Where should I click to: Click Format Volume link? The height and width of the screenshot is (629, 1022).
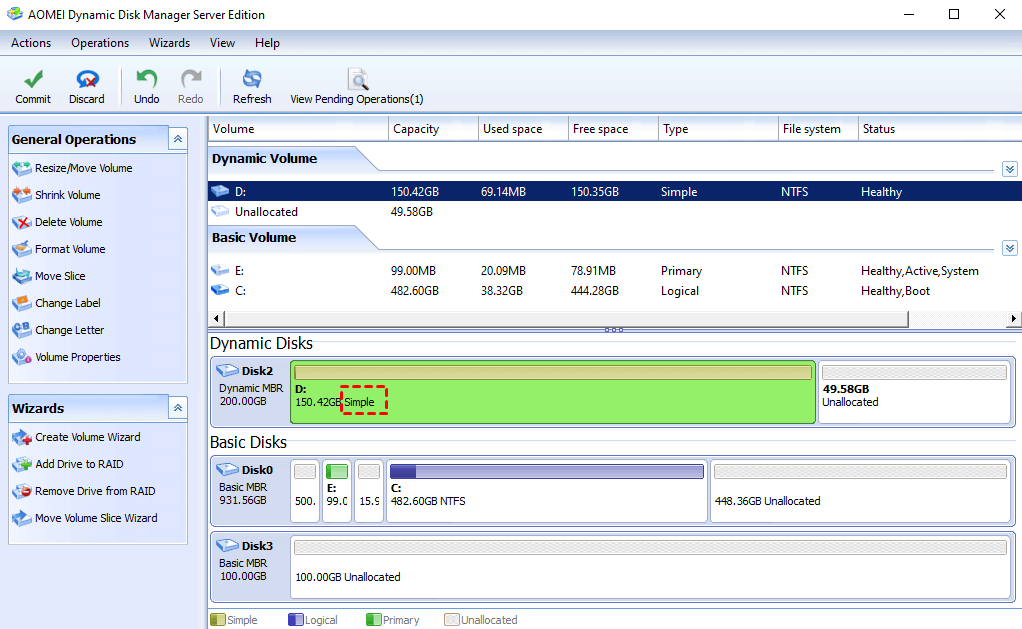tap(70, 249)
